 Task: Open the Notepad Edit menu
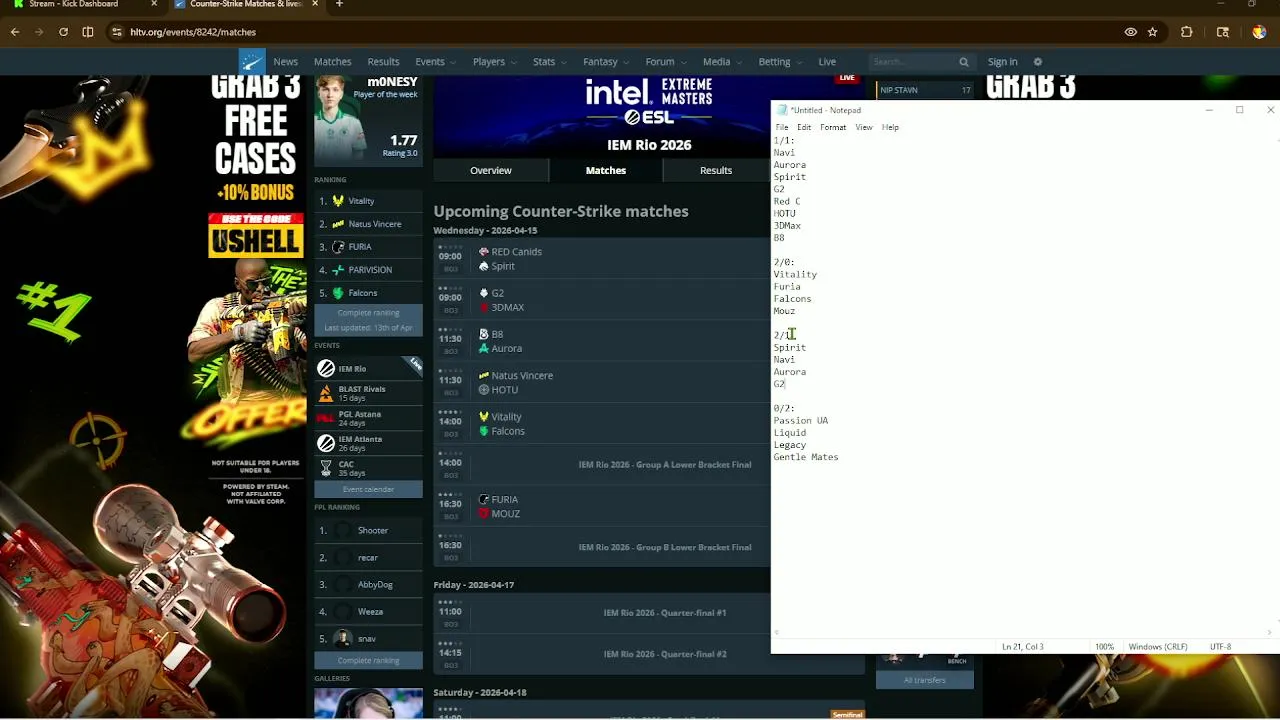[804, 127]
